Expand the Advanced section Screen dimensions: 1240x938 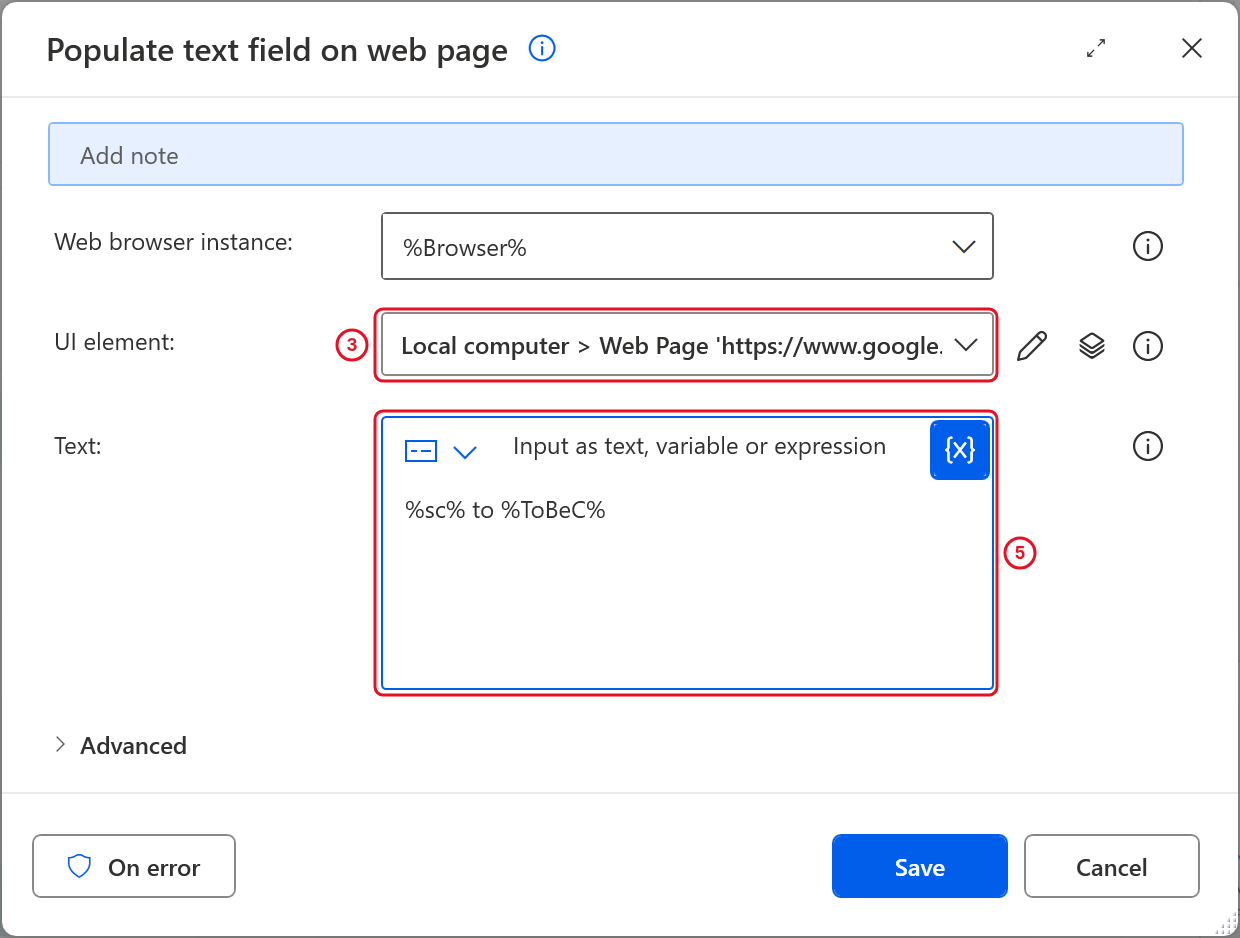click(x=120, y=745)
